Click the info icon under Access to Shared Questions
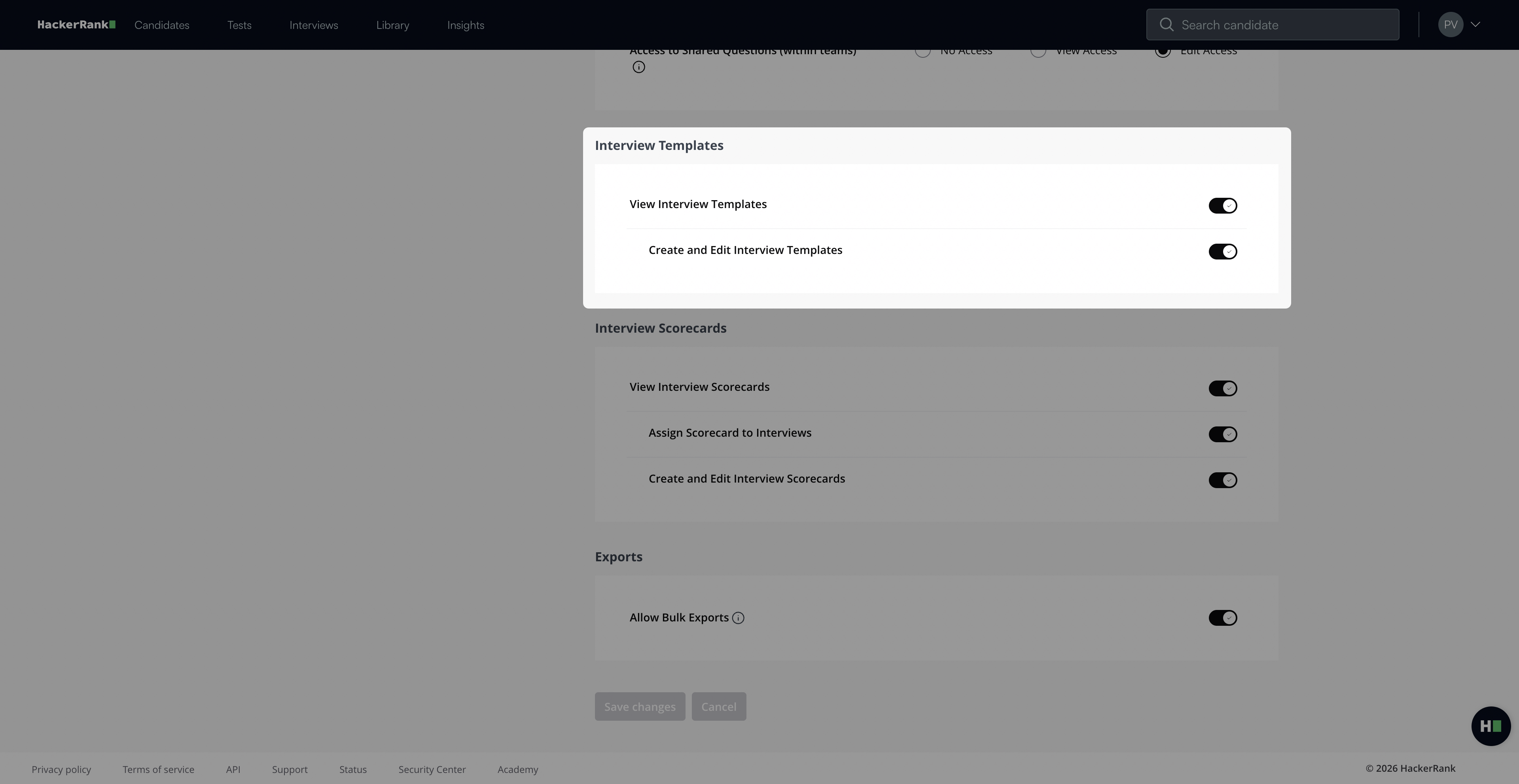The width and height of the screenshot is (1519, 784). coord(638,66)
